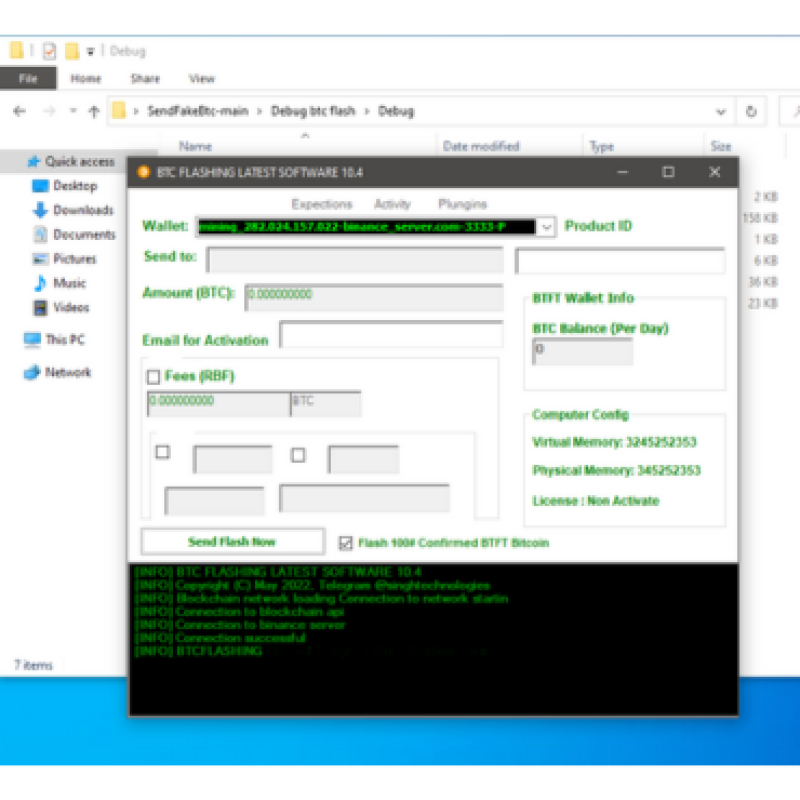Open the Plungins menu
Screen dimensions: 800x800
click(463, 205)
